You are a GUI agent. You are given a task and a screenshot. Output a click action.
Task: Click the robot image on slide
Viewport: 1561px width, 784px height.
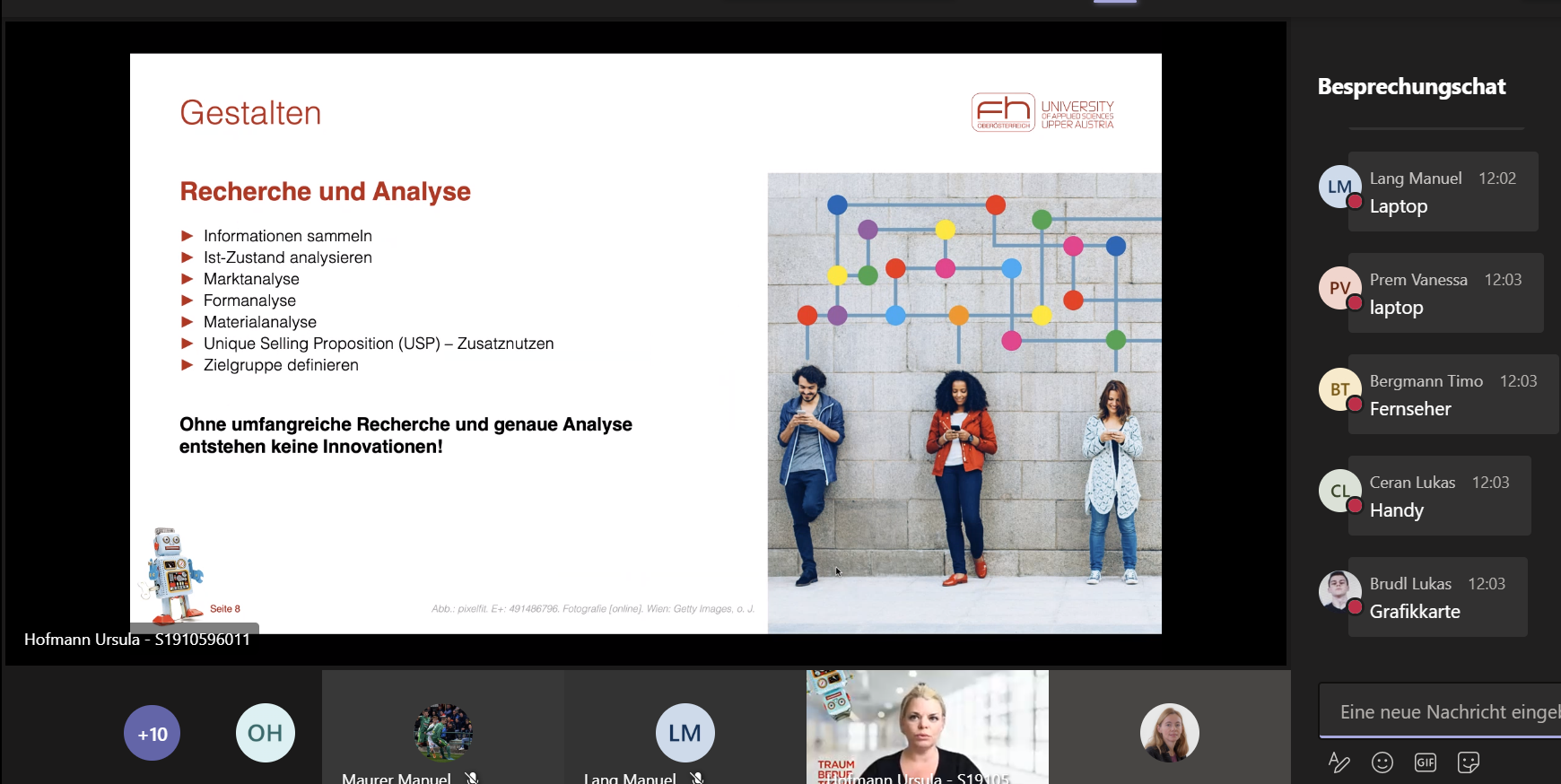click(172, 575)
